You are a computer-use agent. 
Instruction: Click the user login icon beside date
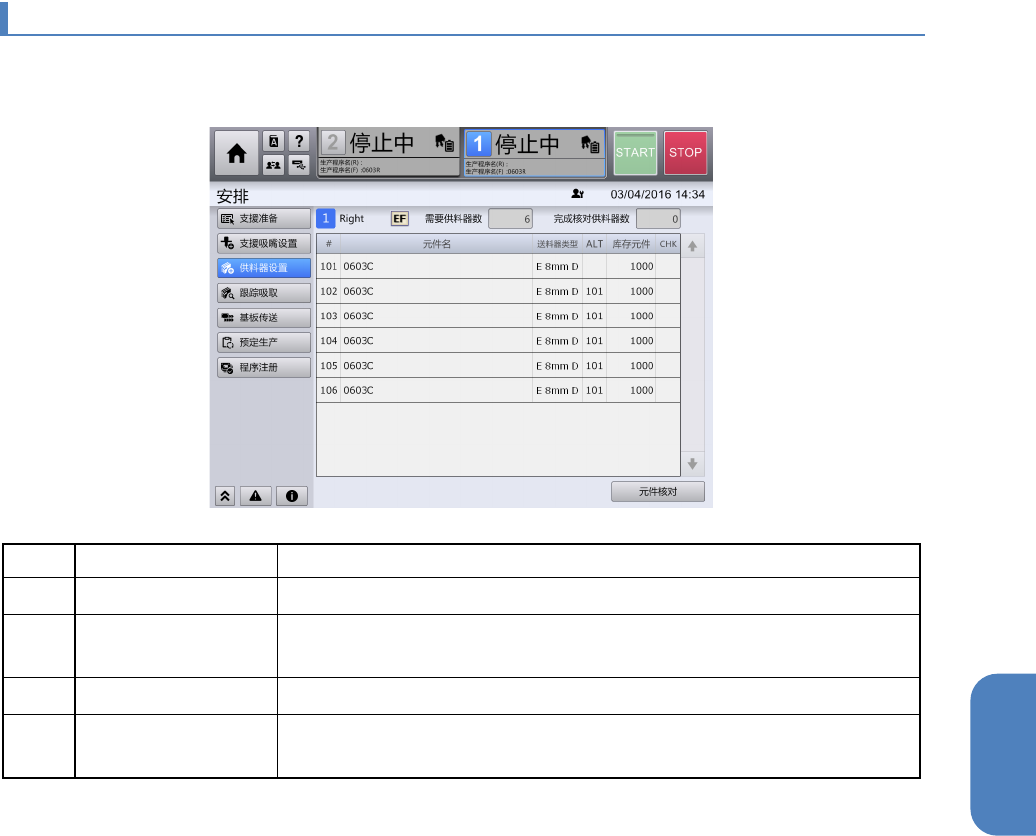coord(577,194)
